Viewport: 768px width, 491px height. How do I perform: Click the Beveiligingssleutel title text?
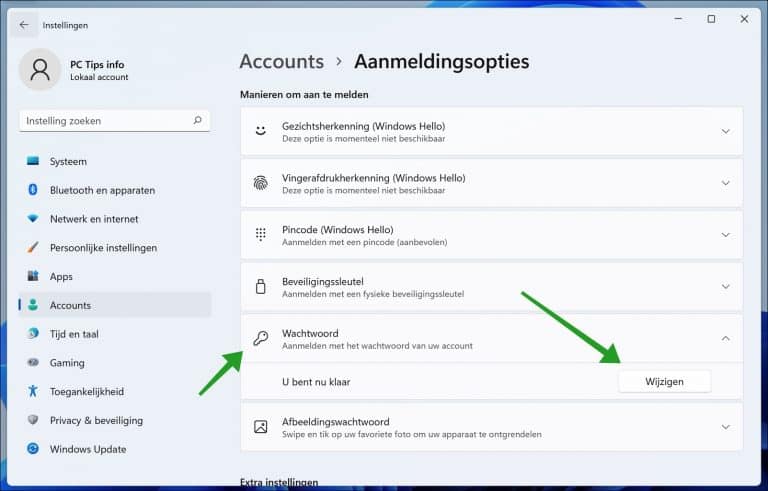click(x=323, y=282)
